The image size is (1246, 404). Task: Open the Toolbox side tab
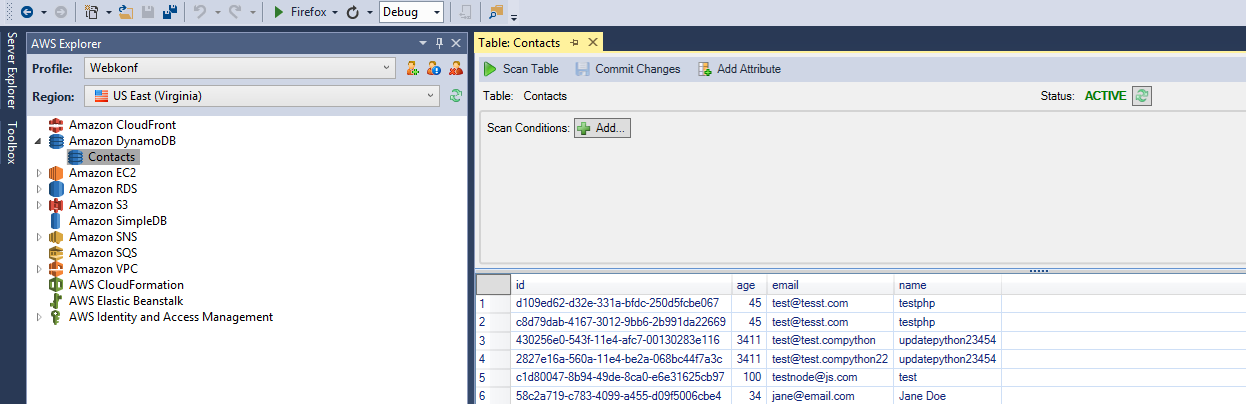(x=11, y=142)
